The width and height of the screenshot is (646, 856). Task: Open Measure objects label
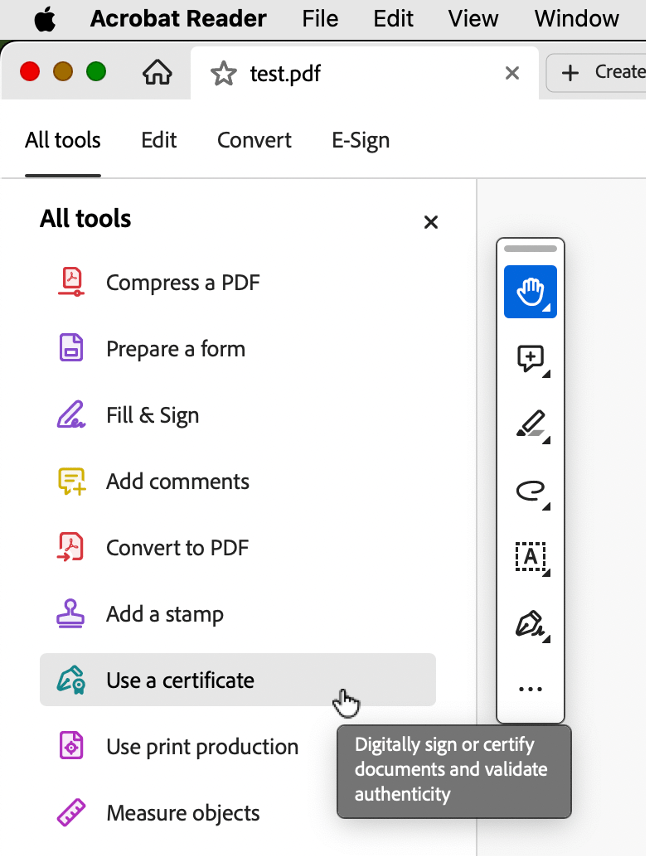tap(183, 813)
